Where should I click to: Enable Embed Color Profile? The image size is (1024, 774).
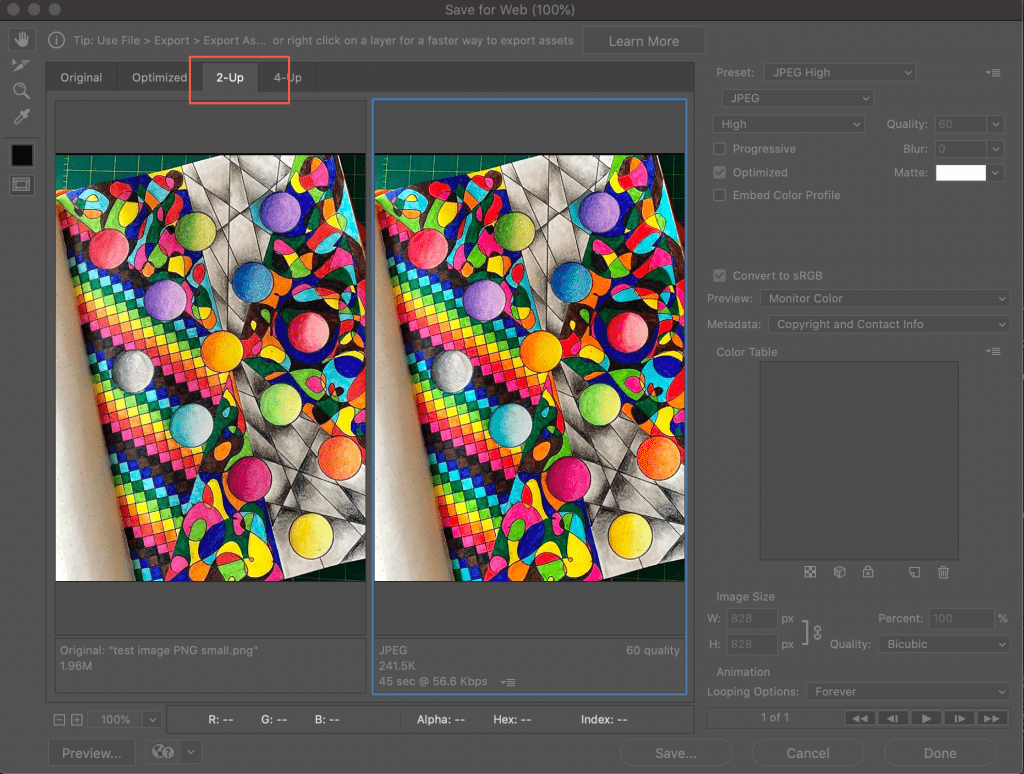point(717,195)
